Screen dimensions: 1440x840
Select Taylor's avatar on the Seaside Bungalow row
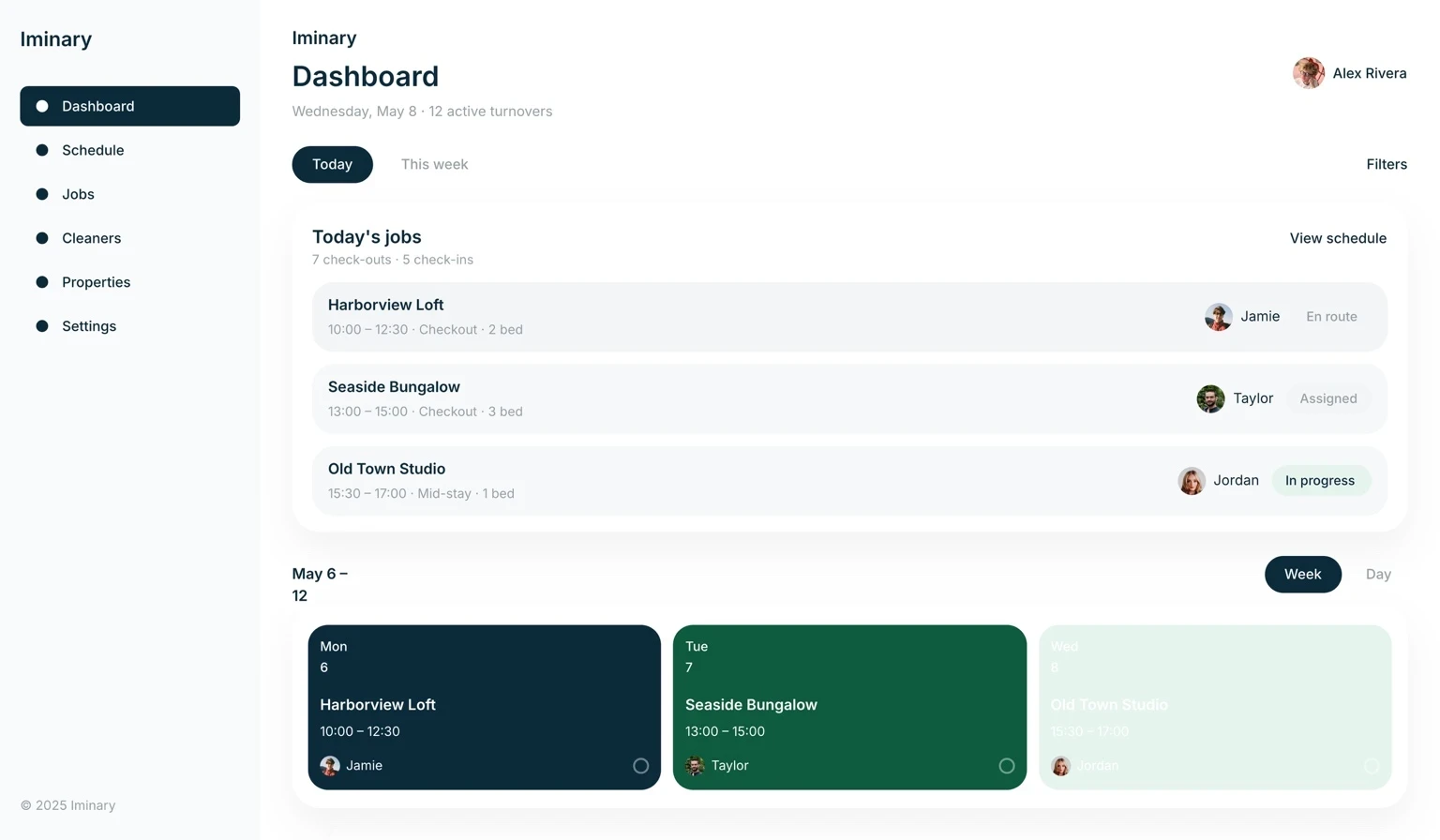click(x=1210, y=398)
